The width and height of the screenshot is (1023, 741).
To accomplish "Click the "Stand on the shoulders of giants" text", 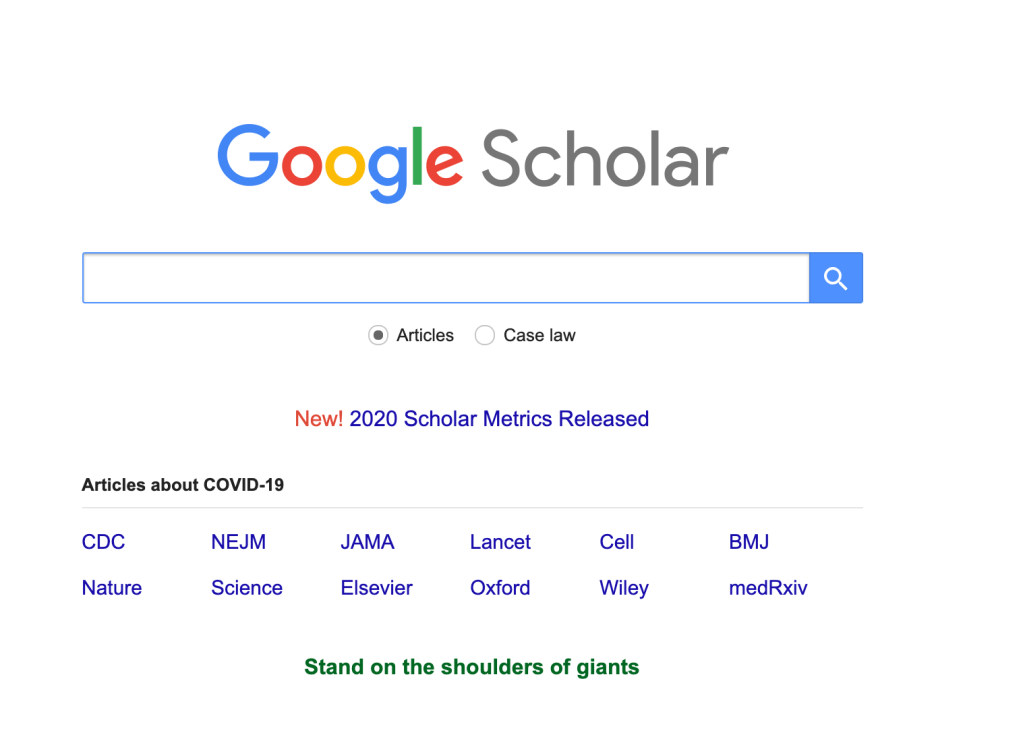I will pyautogui.click(x=471, y=667).
